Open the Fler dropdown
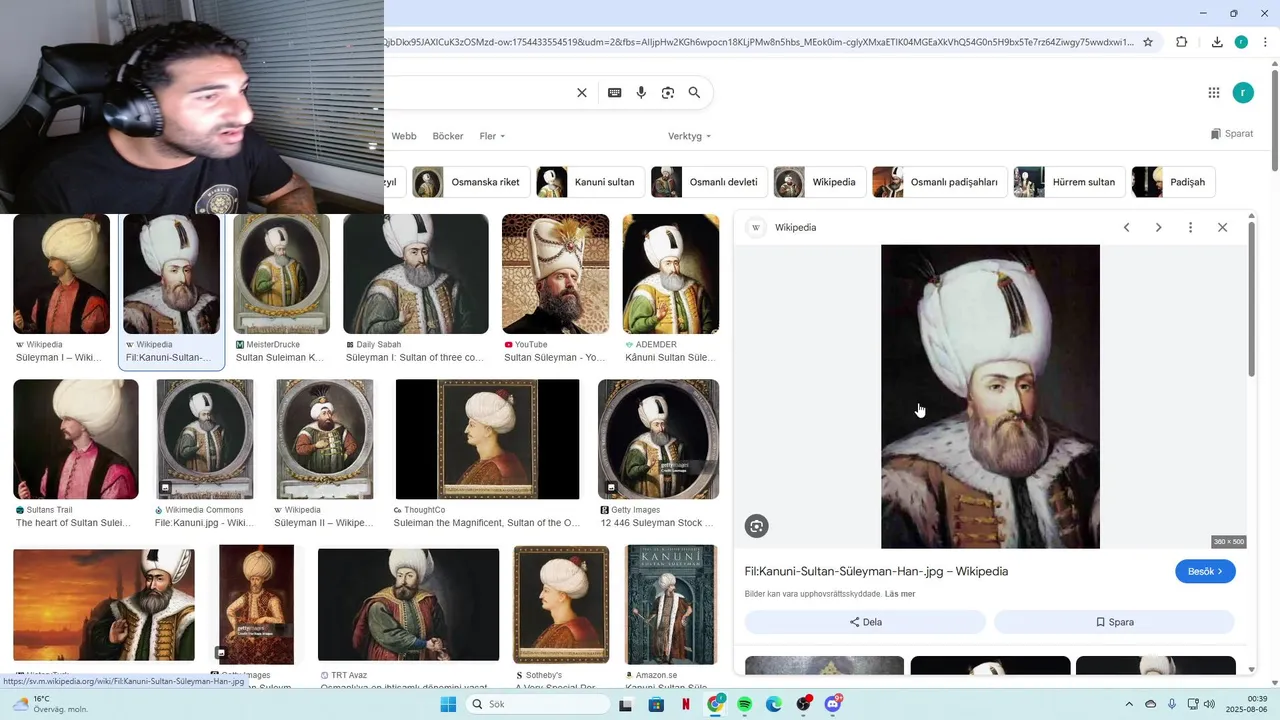Image resolution: width=1280 pixels, height=720 pixels. [x=492, y=136]
